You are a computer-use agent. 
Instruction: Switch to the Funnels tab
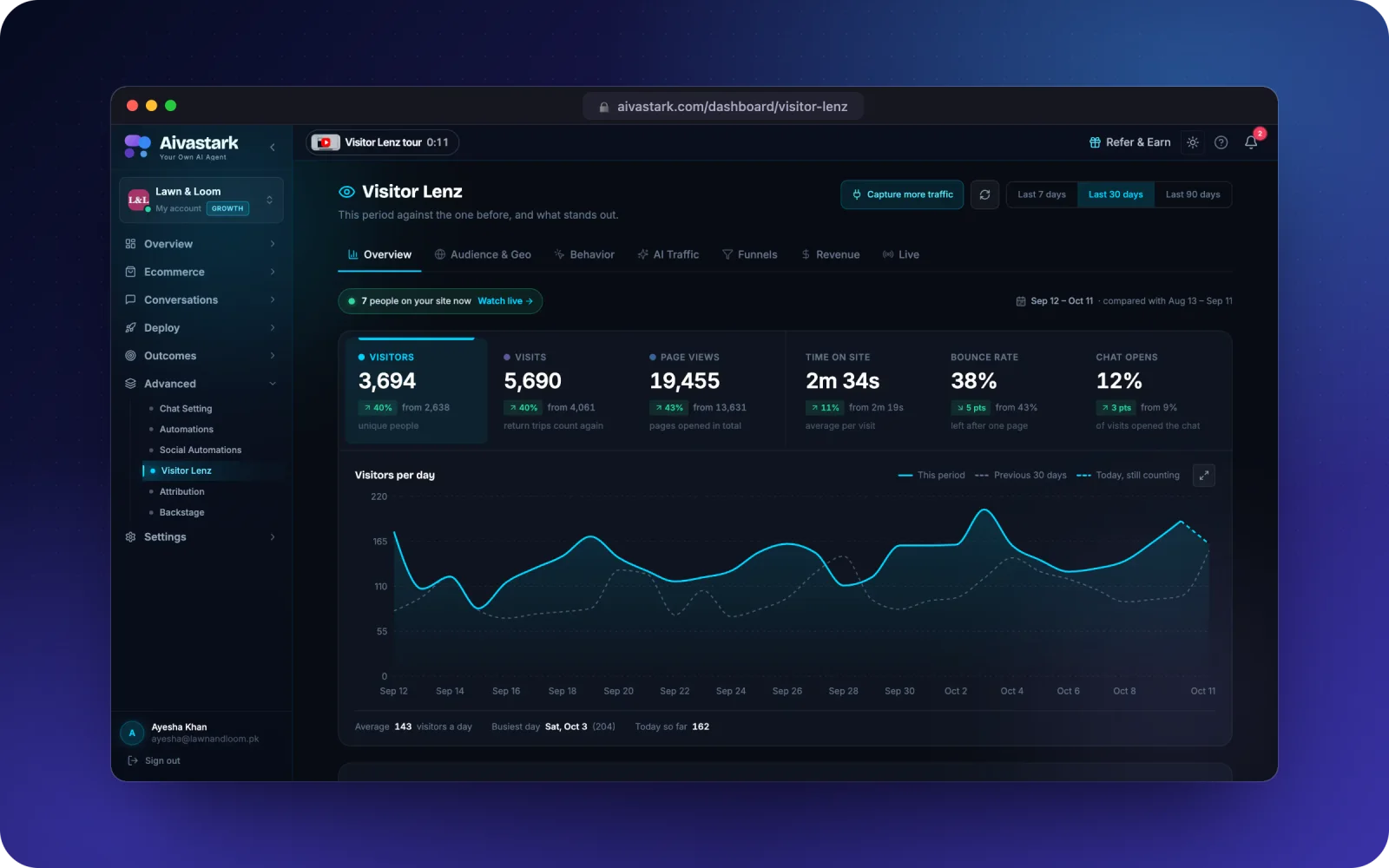pyautogui.click(x=750, y=254)
